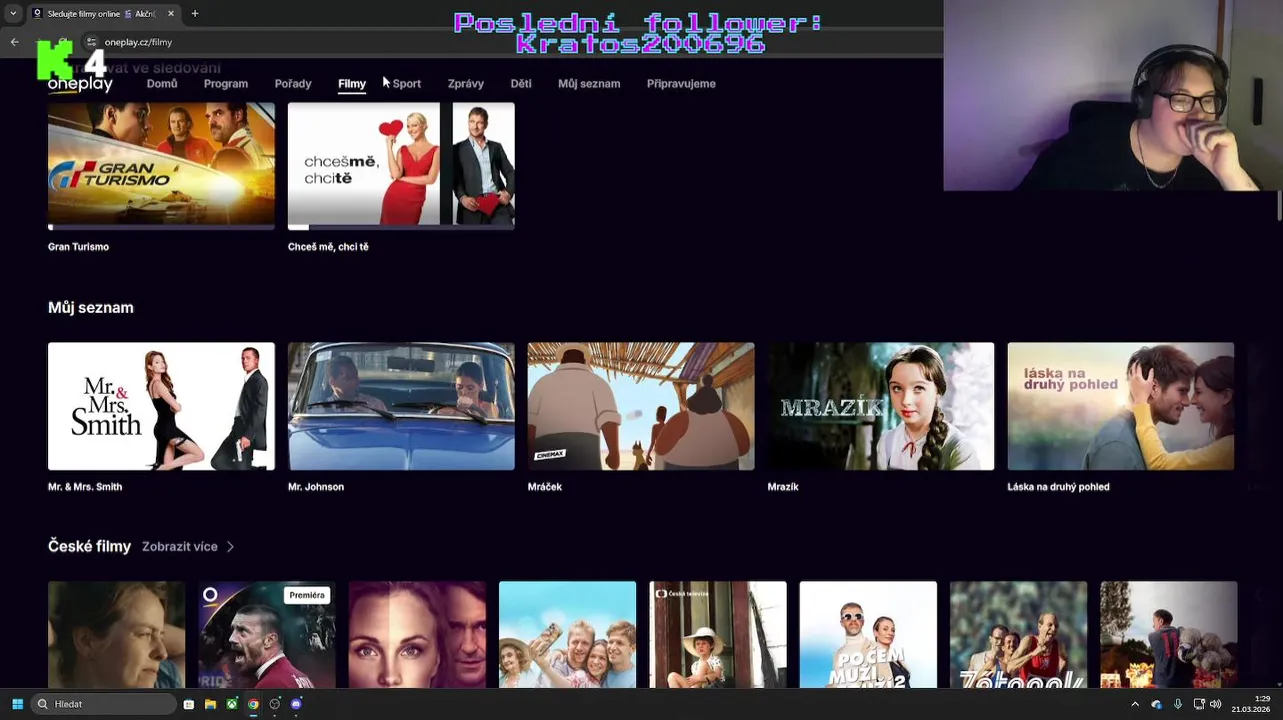Image resolution: width=1283 pixels, height=720 pixels.
Task: Switch to Google Chrome in taskbar
Action: click(x=253, y=704)
